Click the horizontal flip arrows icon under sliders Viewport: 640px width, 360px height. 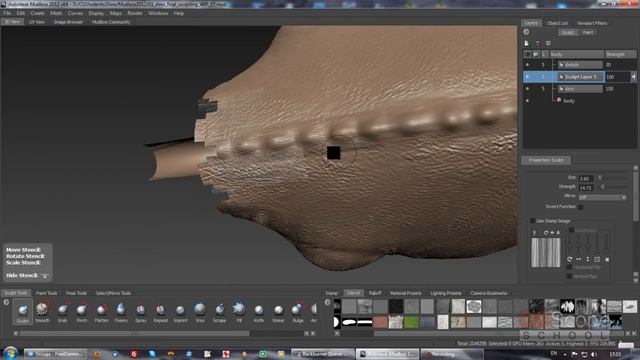click(578, 259)
